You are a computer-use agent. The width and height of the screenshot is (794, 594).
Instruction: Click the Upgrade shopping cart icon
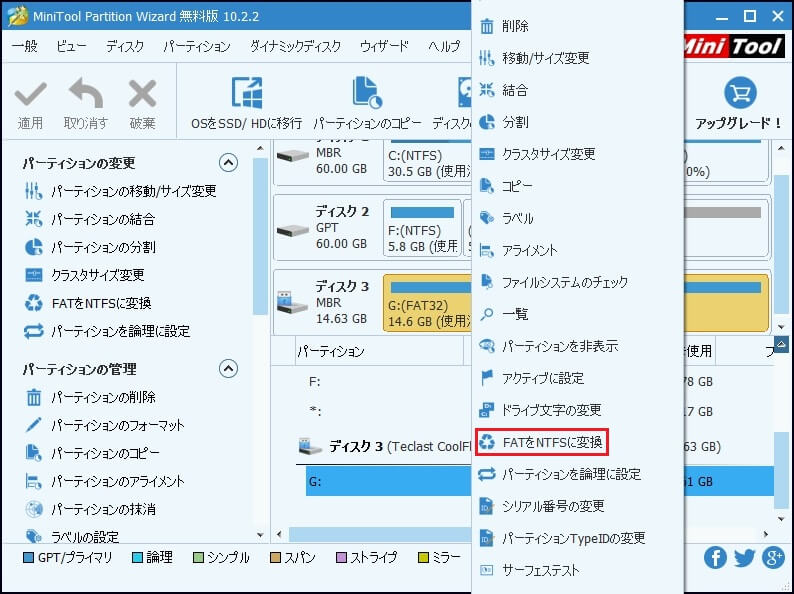[740, 93]
